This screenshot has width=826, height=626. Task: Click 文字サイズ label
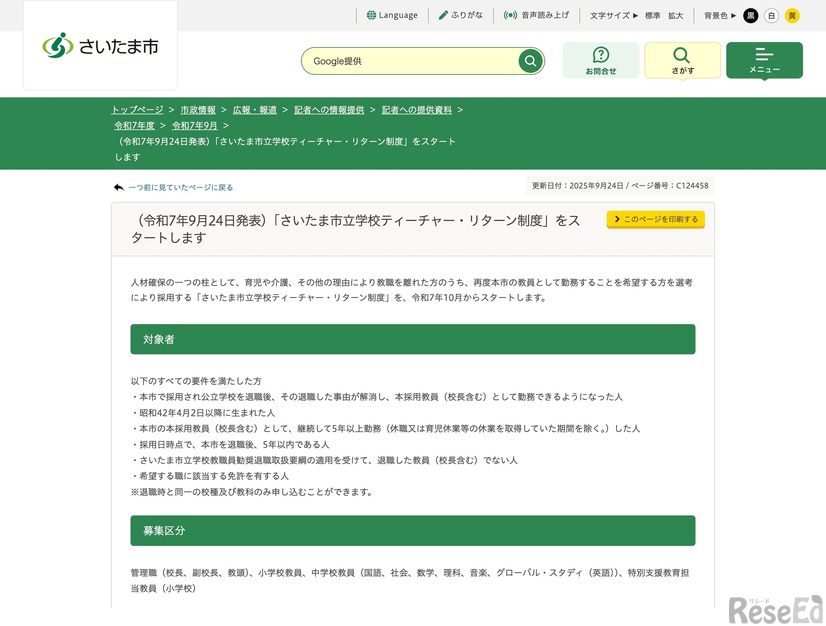(609, 16)
